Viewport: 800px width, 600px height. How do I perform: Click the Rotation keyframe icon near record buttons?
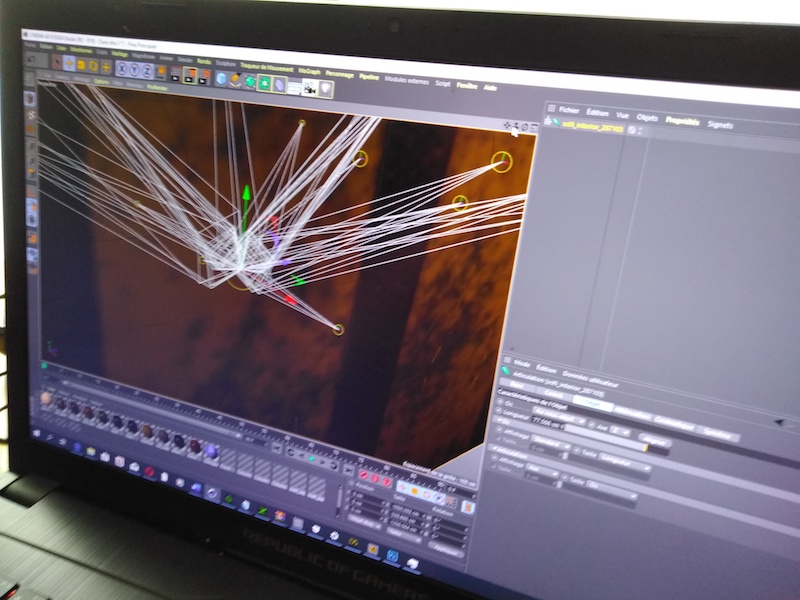tap(427, 495)
